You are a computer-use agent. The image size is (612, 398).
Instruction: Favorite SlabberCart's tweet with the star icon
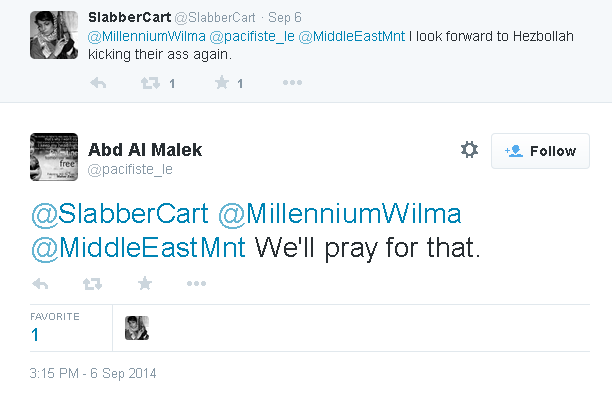222,83
